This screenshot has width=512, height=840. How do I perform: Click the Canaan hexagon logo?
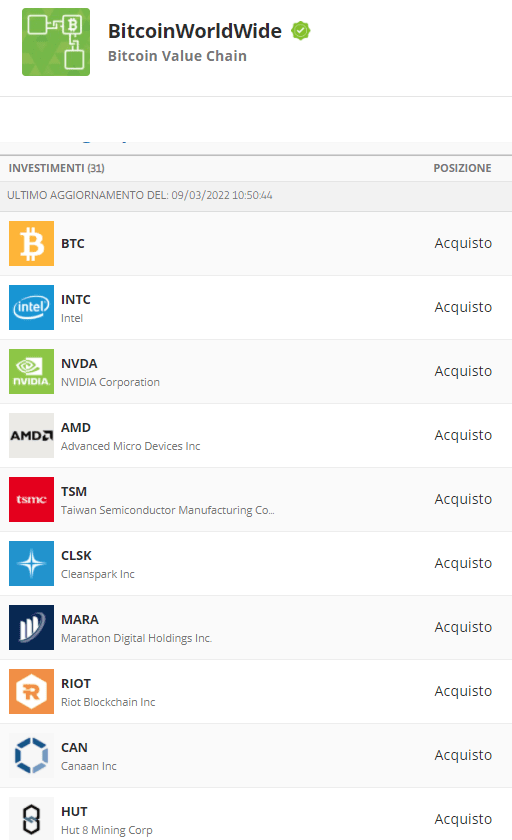[32, 755]
